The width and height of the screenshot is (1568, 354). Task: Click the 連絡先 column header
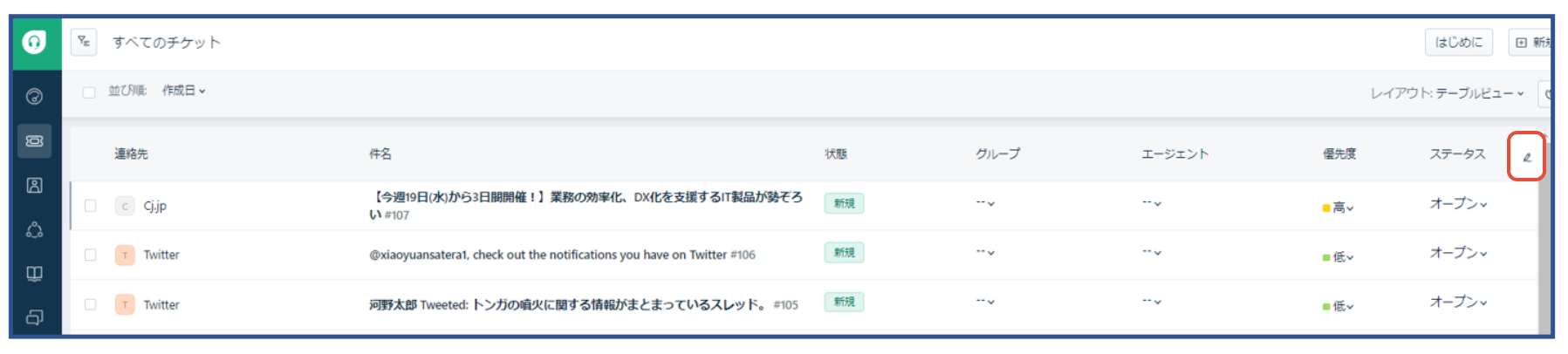click(131, 153)
